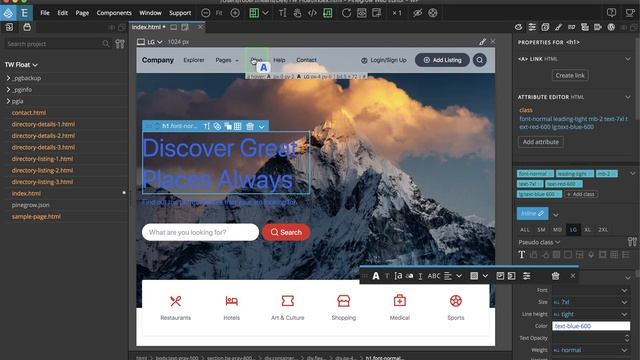Open the Edit menu
640x360 pixels.
click(62, 13)
